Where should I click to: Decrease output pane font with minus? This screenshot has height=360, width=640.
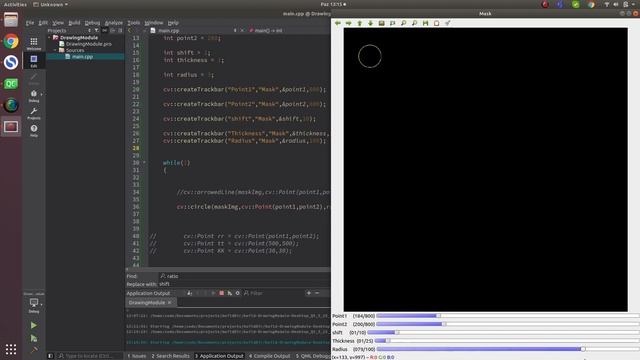pos(317,293)
